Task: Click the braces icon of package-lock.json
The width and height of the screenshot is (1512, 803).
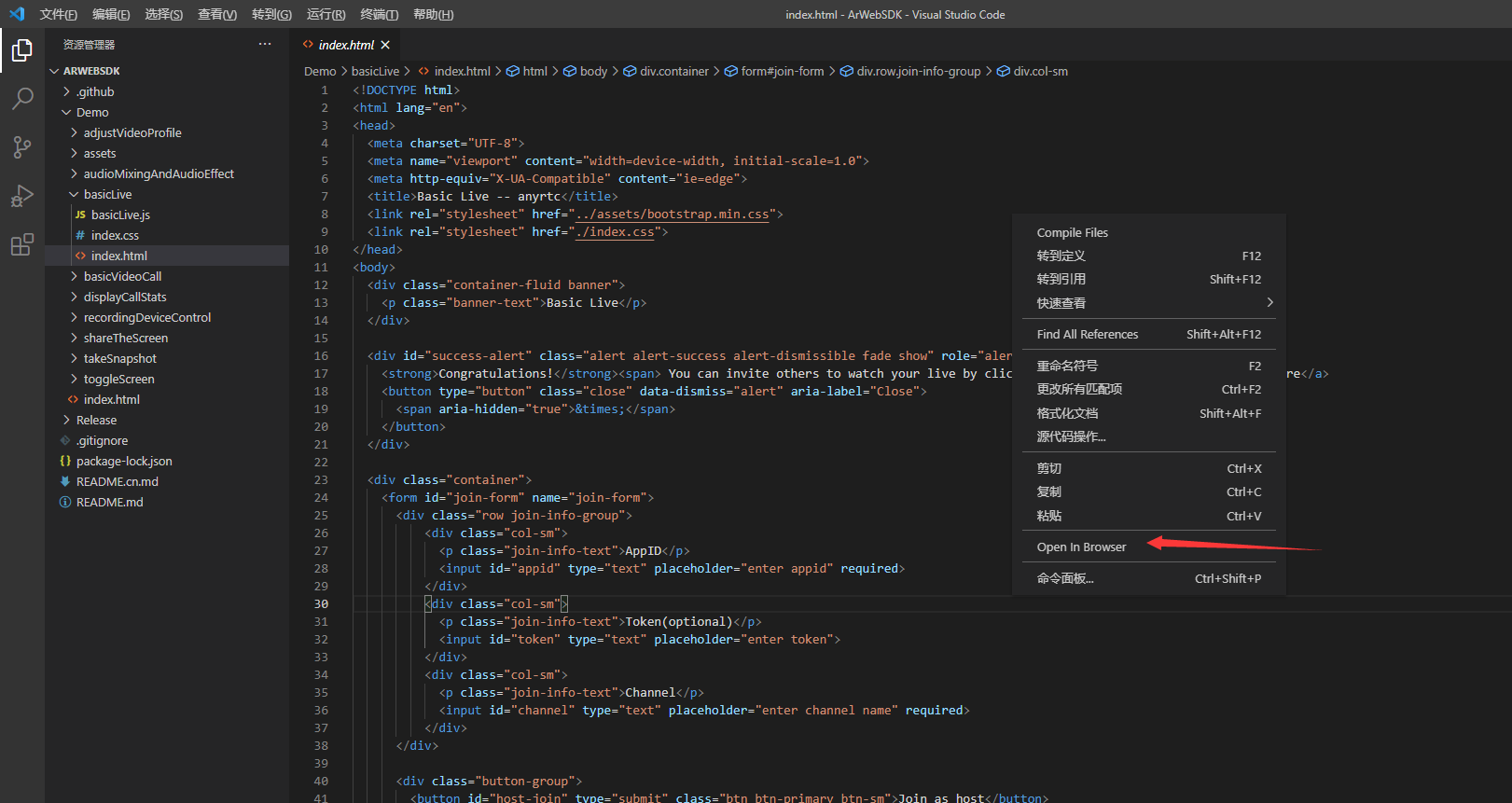Action: click(65, 461)
